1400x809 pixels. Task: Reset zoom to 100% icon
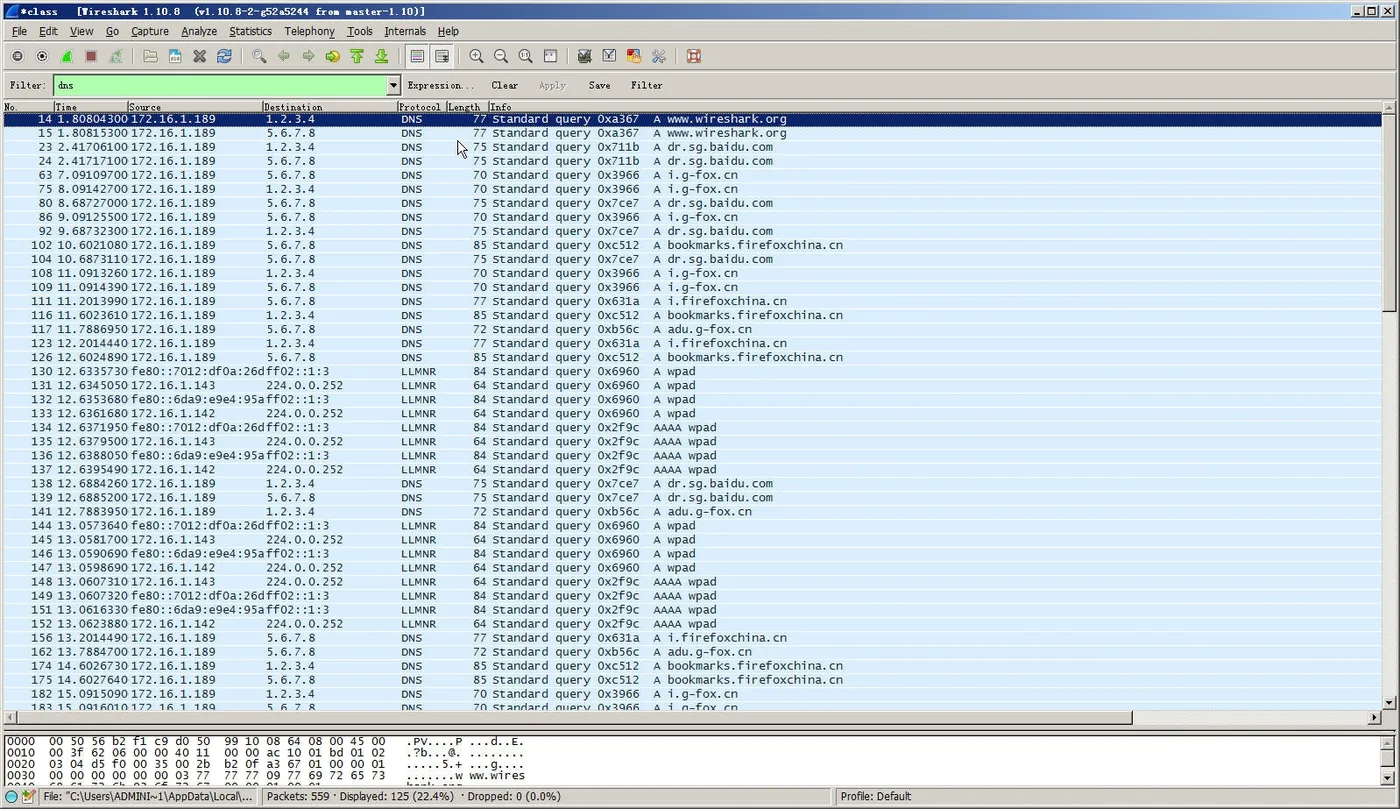(525, 57)
